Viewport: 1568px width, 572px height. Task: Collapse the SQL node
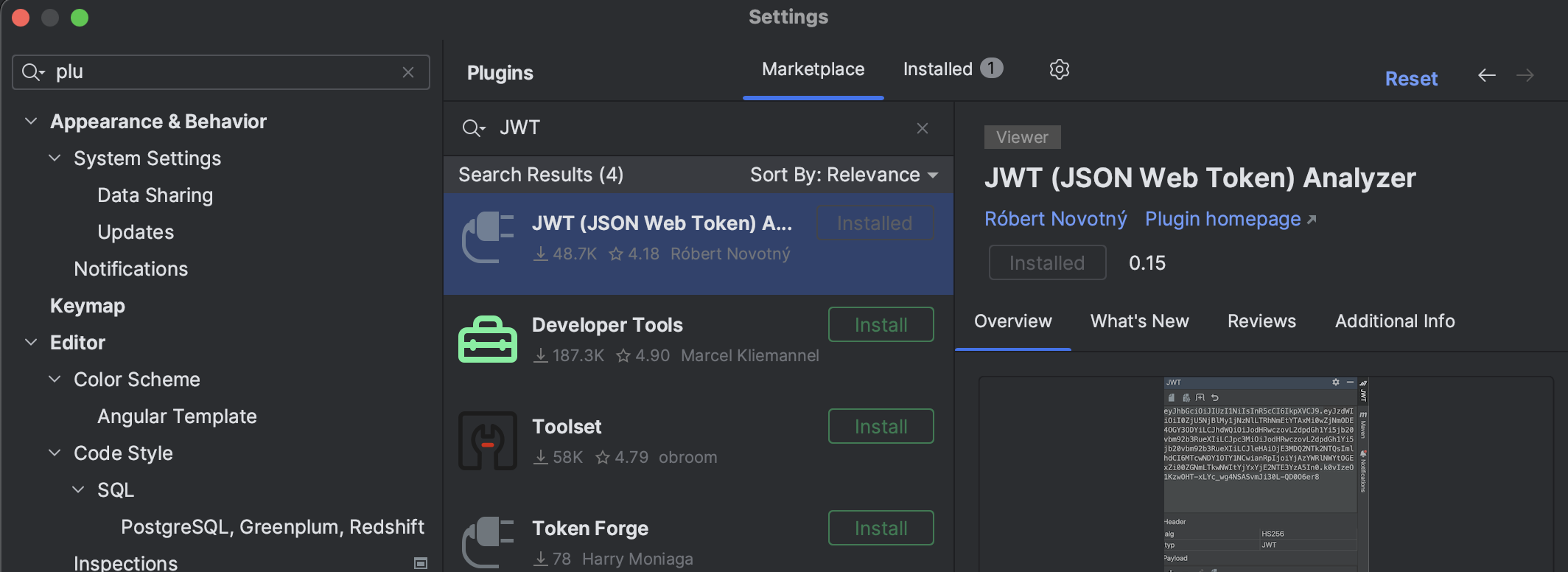pyautogui.click(x=78, y=489)
